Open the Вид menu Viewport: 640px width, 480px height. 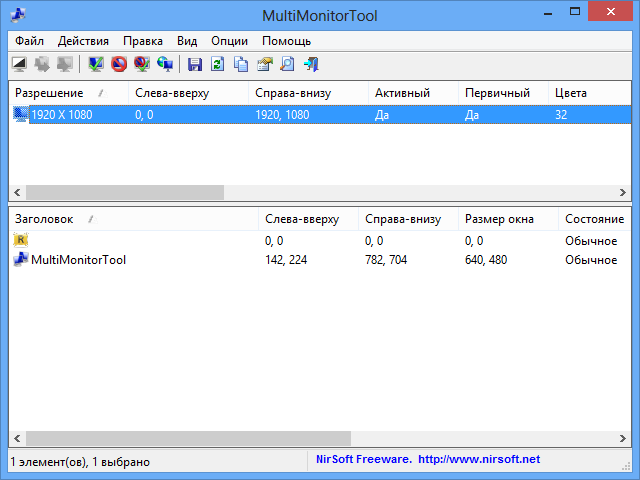click(x=187, y=41)
